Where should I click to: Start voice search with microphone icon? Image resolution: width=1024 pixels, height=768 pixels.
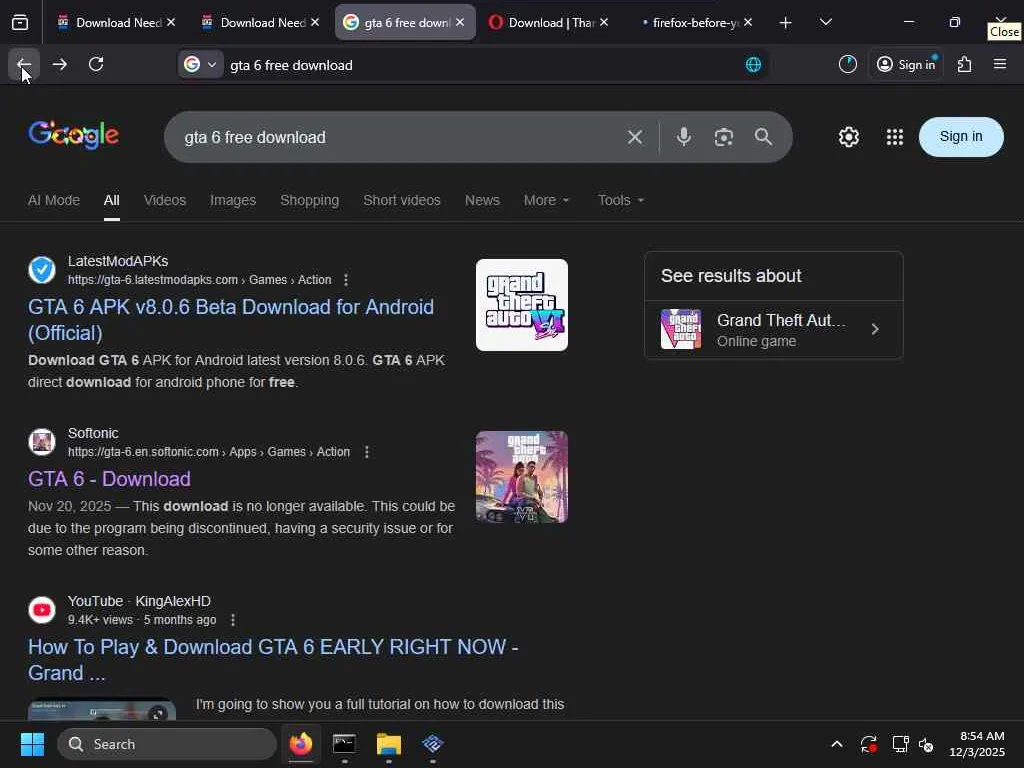tap(683, 137)
